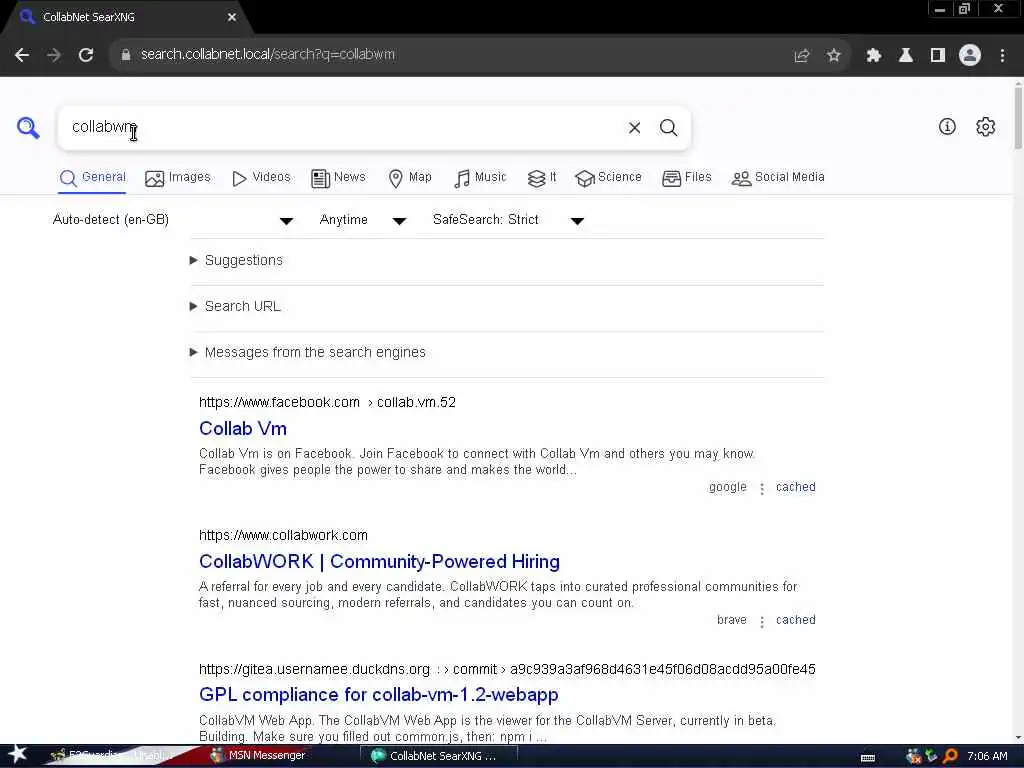
Task: Open the Auto-detect (en-GB) language dropdown
Action: coord(173,220)
